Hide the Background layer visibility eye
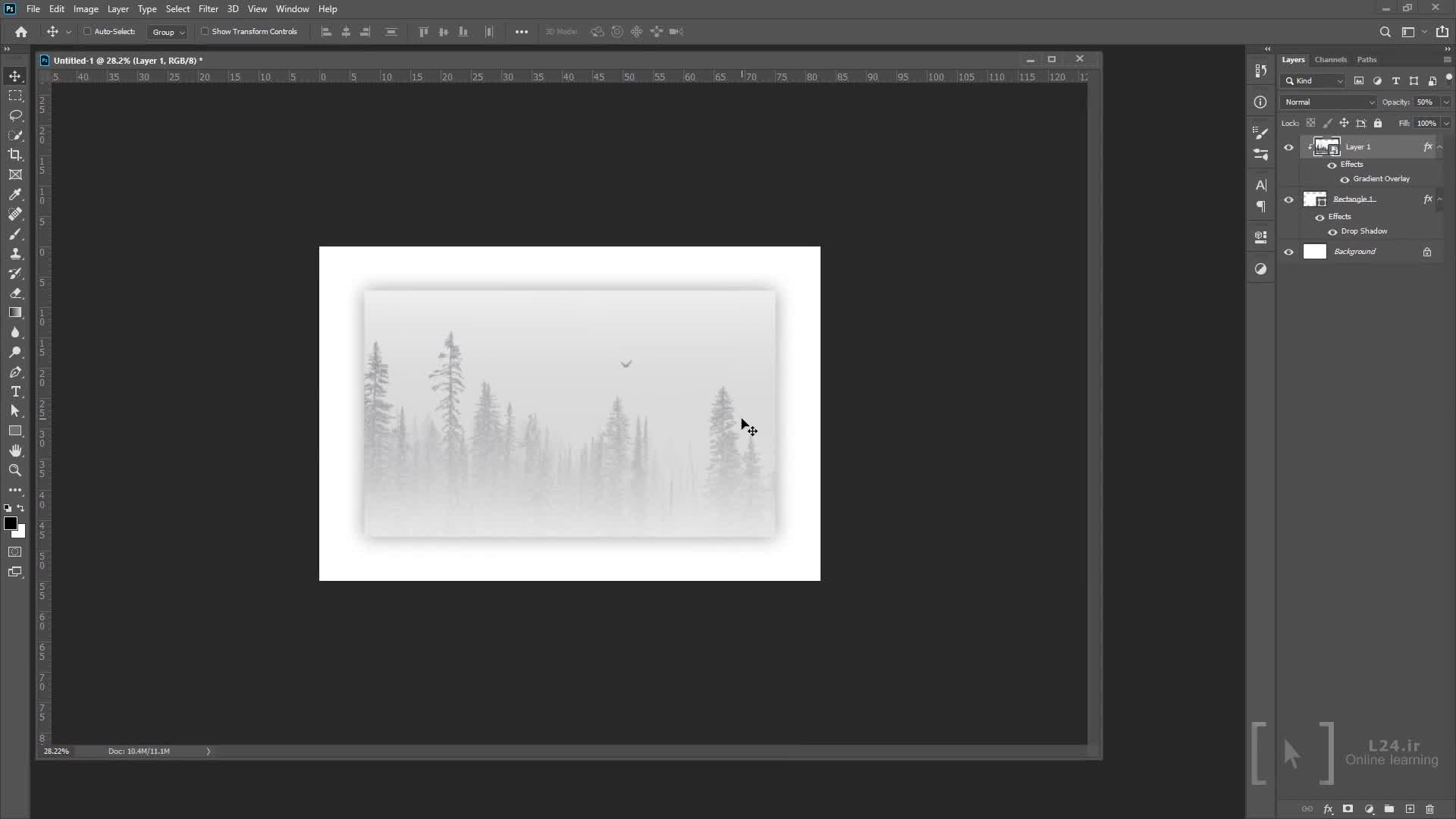 click(1288, 252)
